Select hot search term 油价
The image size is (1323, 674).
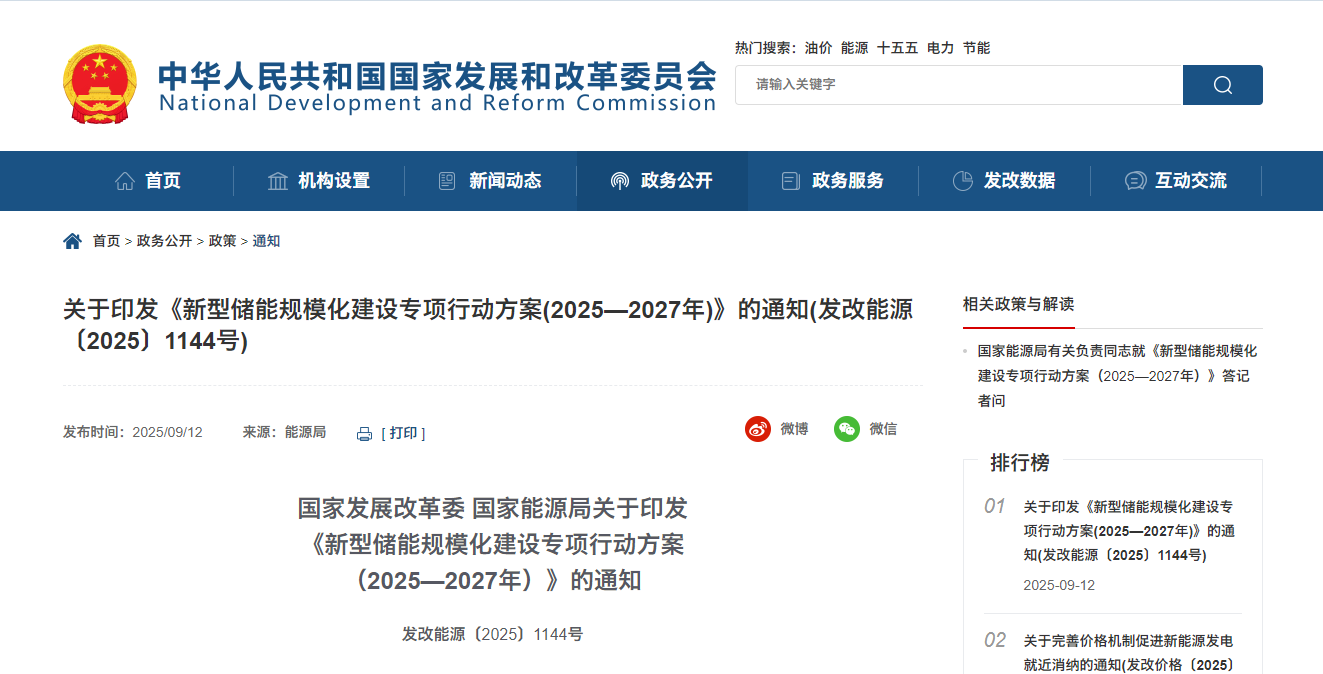click(818, 48)
